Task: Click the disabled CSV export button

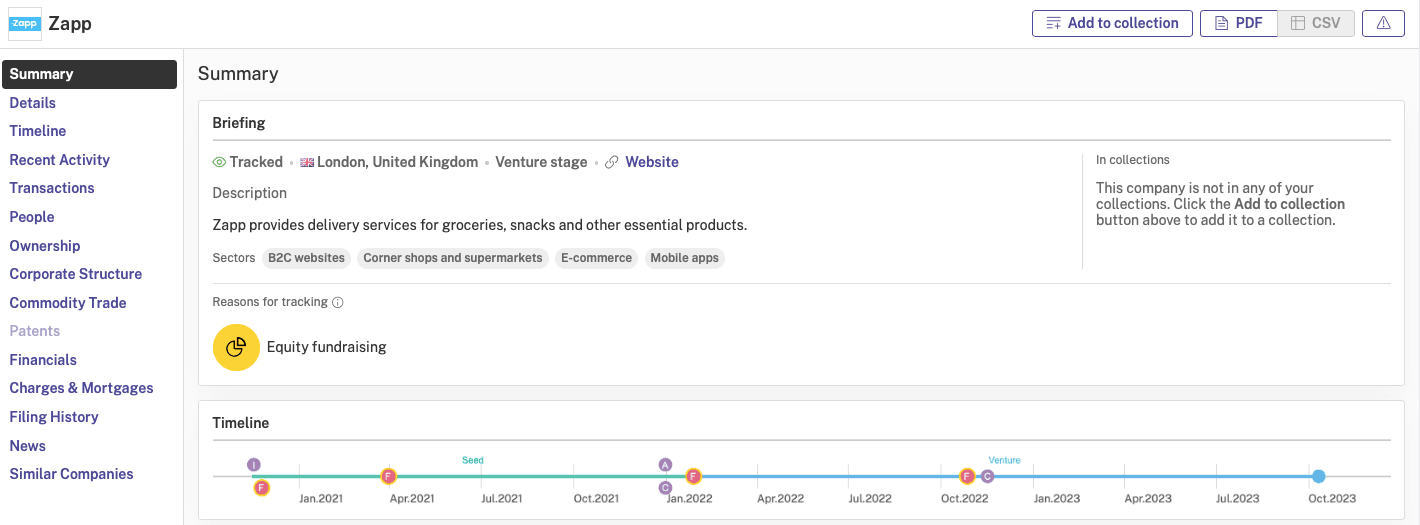Action: (1316, 23)
